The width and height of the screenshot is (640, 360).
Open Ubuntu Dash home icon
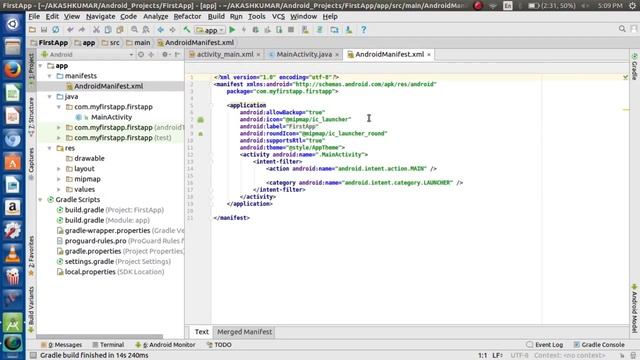[12, 24]
